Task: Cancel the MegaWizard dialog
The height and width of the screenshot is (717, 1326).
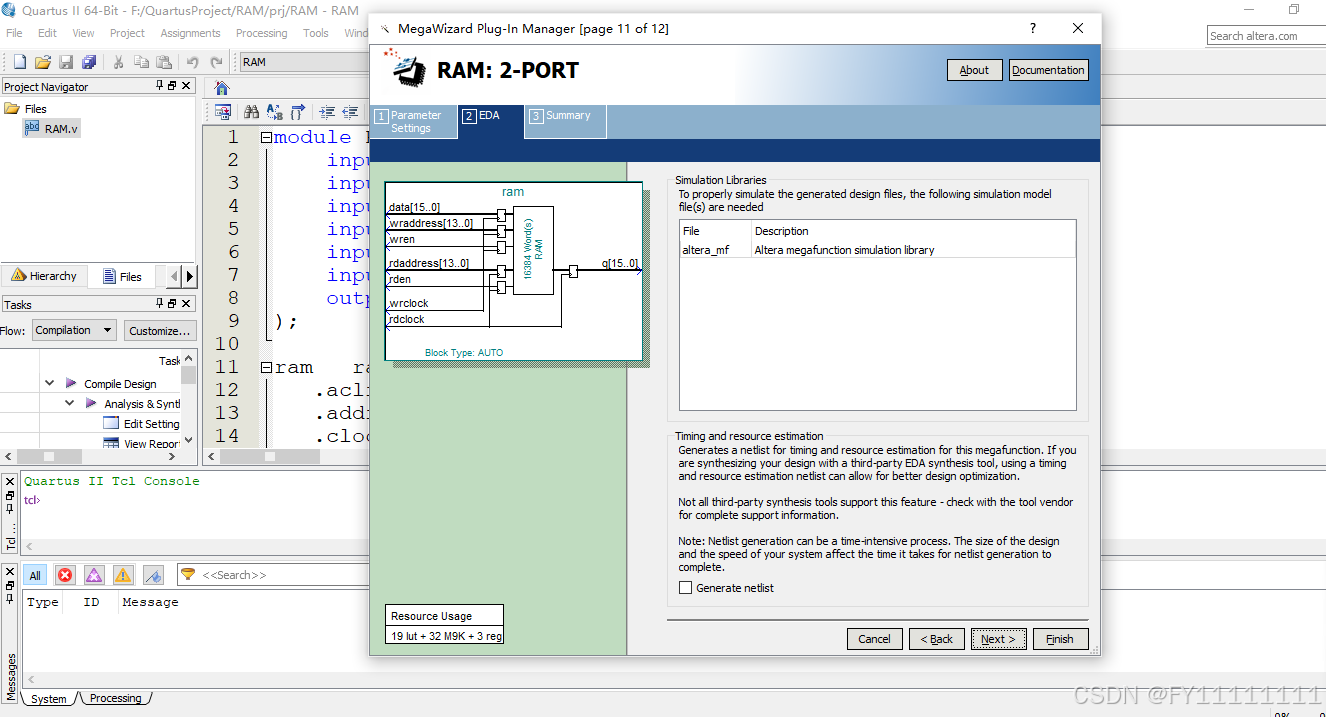Action: 874,638
